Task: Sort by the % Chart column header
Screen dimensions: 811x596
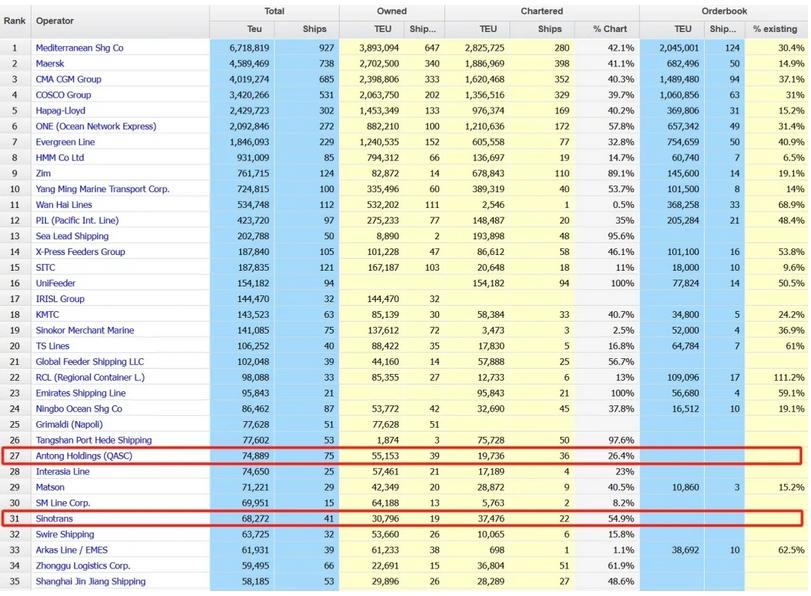Action: pyautogui.click(x=610, y=29)
